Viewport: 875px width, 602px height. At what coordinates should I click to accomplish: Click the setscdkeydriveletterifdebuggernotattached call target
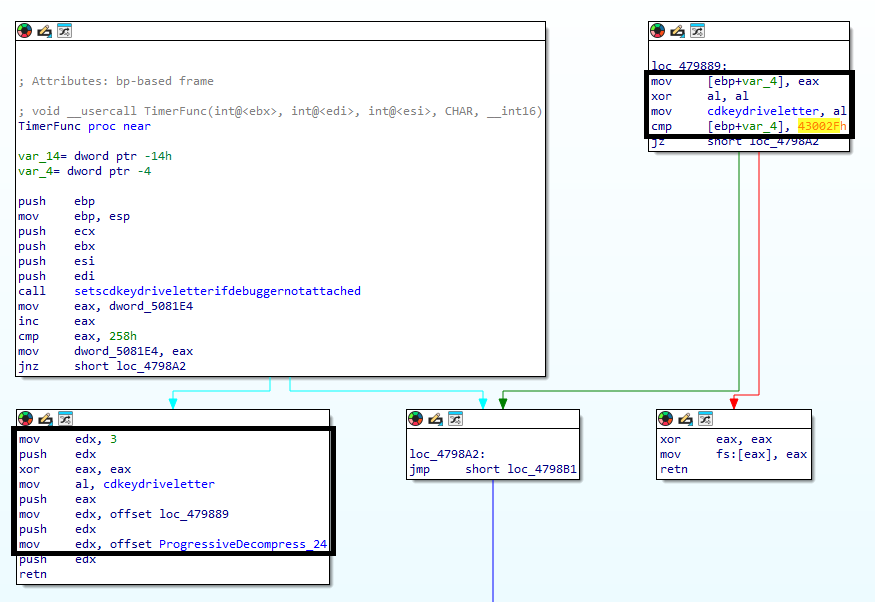click(218, 291)
